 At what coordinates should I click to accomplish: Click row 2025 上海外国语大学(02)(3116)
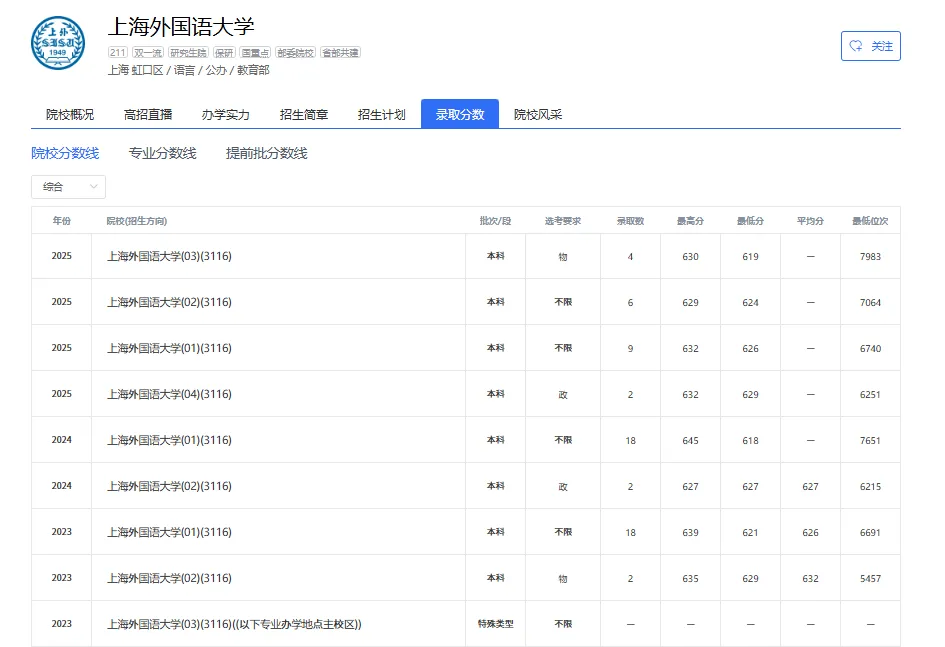pos(466,302)
